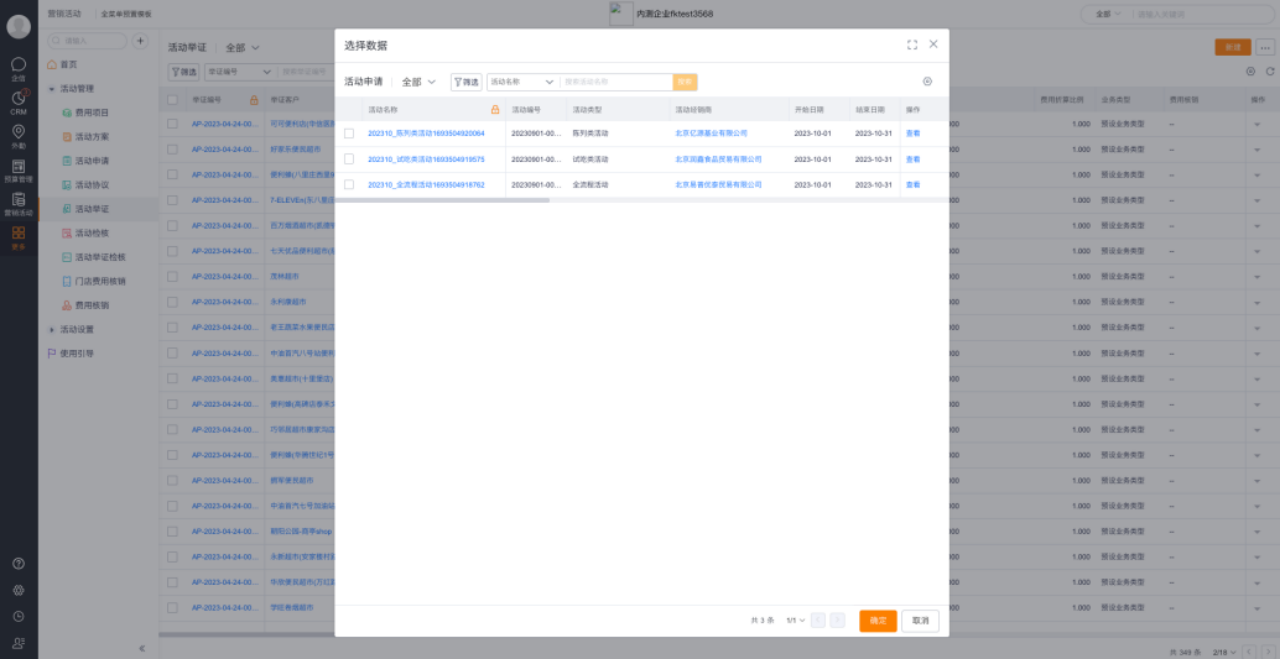The width and height of the screenshot is (1280, 659).
Task: Toggle fullscreen icon in 选择数据 dialog
Action: pos(912,45)
